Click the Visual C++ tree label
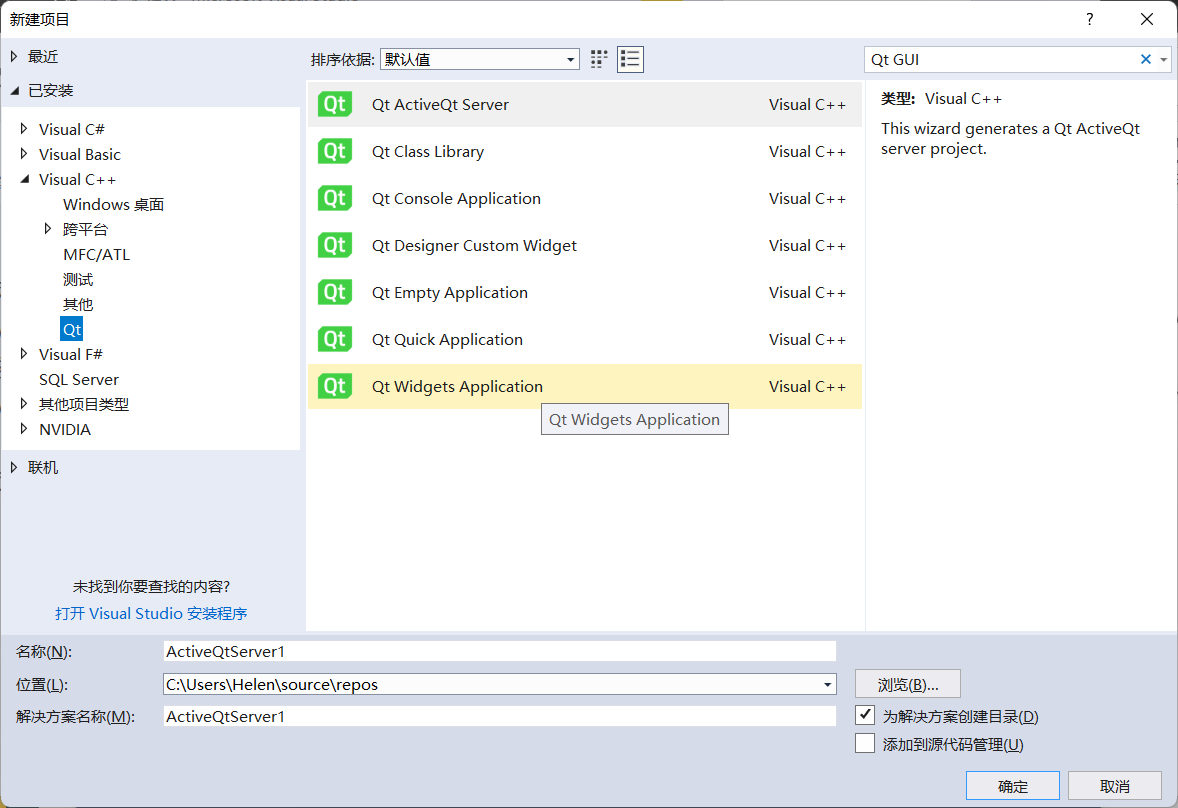Image resolution: width=1178 pixels, height=808 pixels. (x=77, y=179)
